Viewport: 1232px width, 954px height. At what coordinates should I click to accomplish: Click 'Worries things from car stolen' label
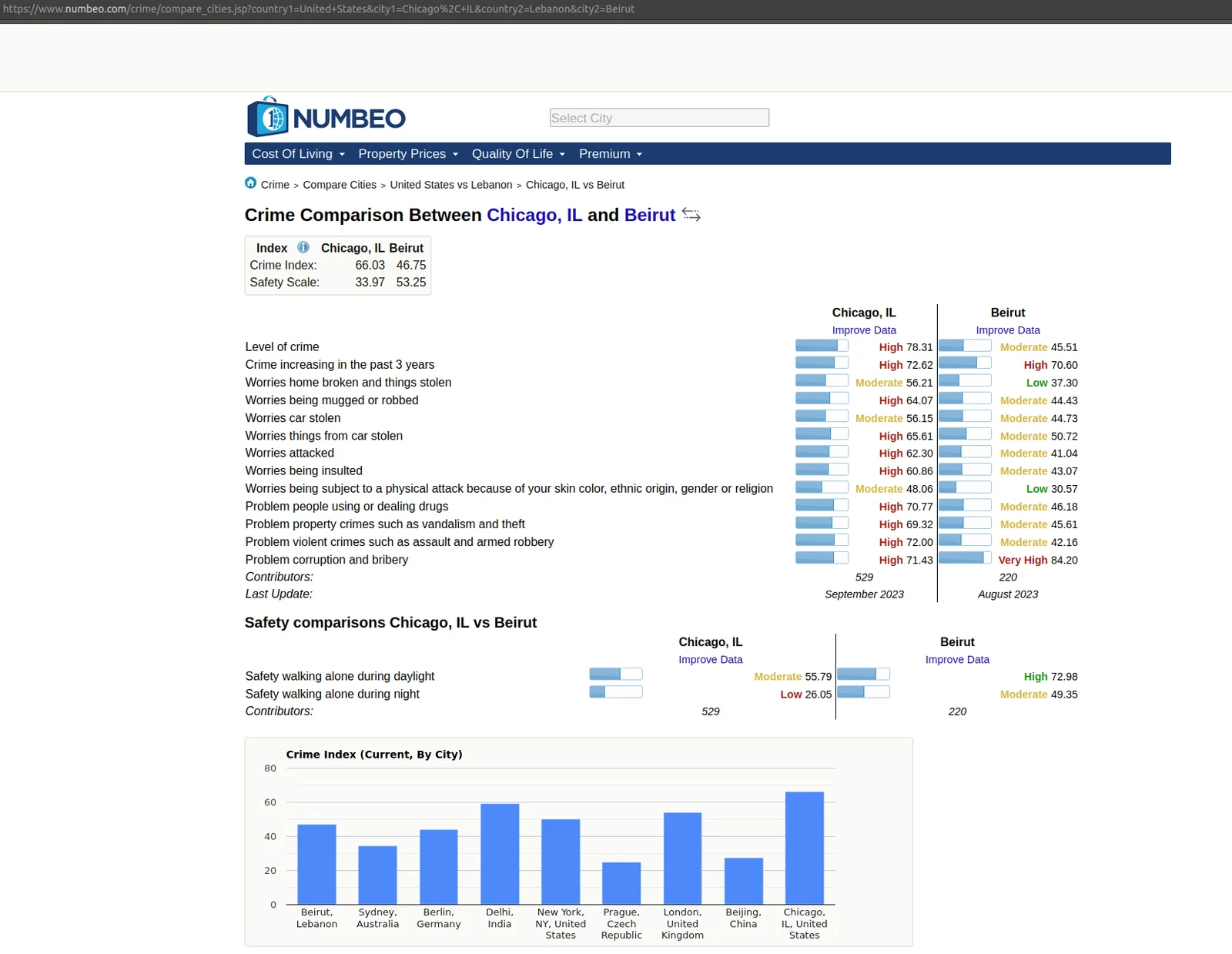[324, 436]
